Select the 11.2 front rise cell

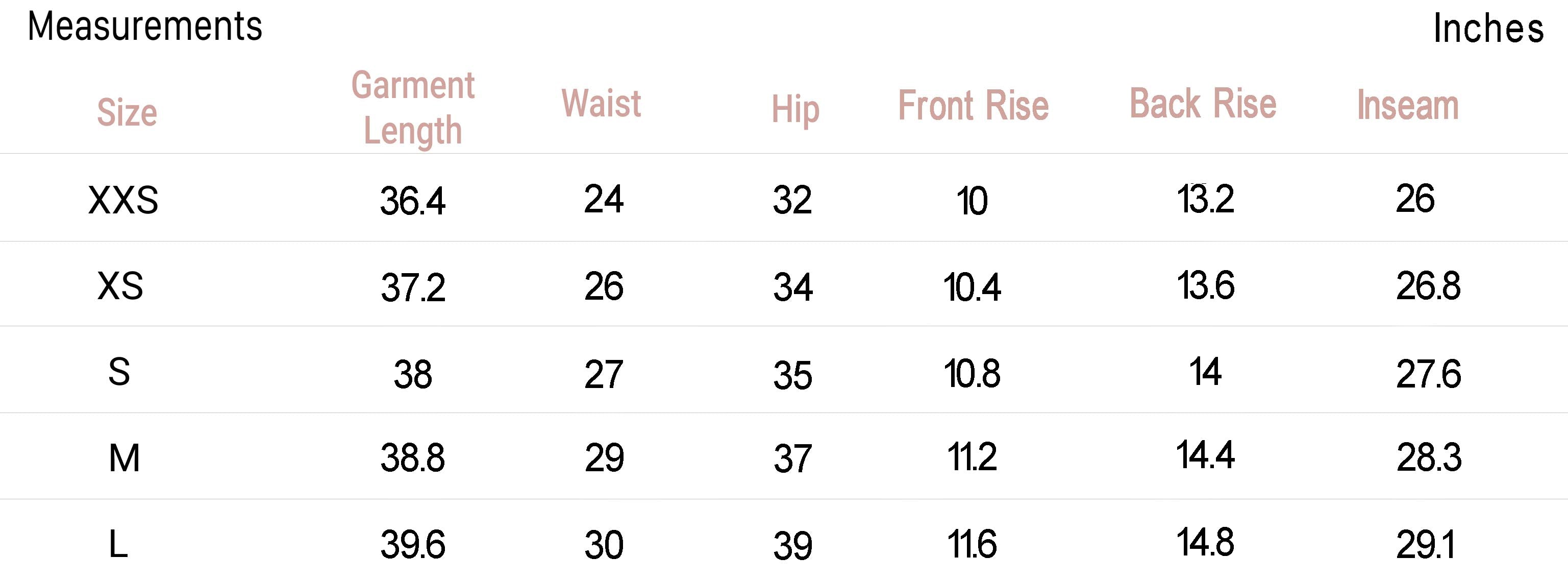972,457
